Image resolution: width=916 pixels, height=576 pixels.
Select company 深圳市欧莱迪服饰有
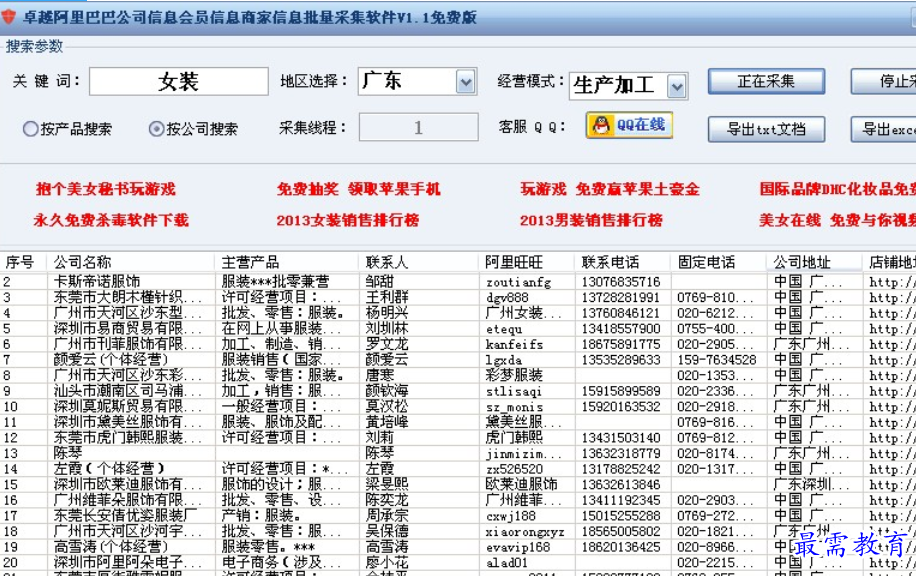click(127, 484)
